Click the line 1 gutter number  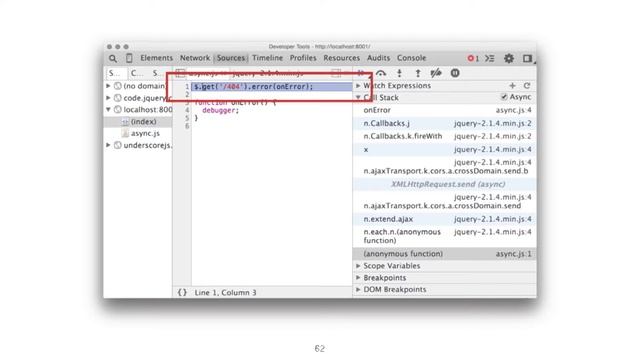point(187,87)
